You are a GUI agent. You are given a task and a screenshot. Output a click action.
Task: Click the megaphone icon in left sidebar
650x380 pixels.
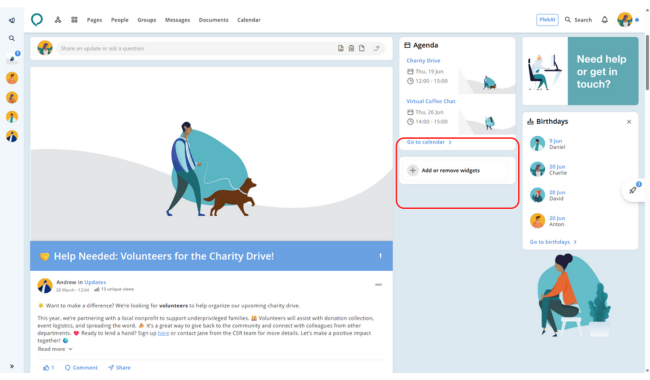[12, 20]
